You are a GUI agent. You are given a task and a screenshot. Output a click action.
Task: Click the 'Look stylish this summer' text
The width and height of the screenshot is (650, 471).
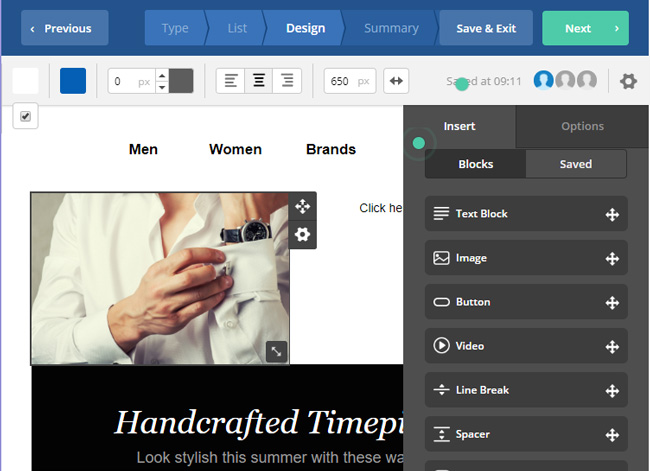270,458
